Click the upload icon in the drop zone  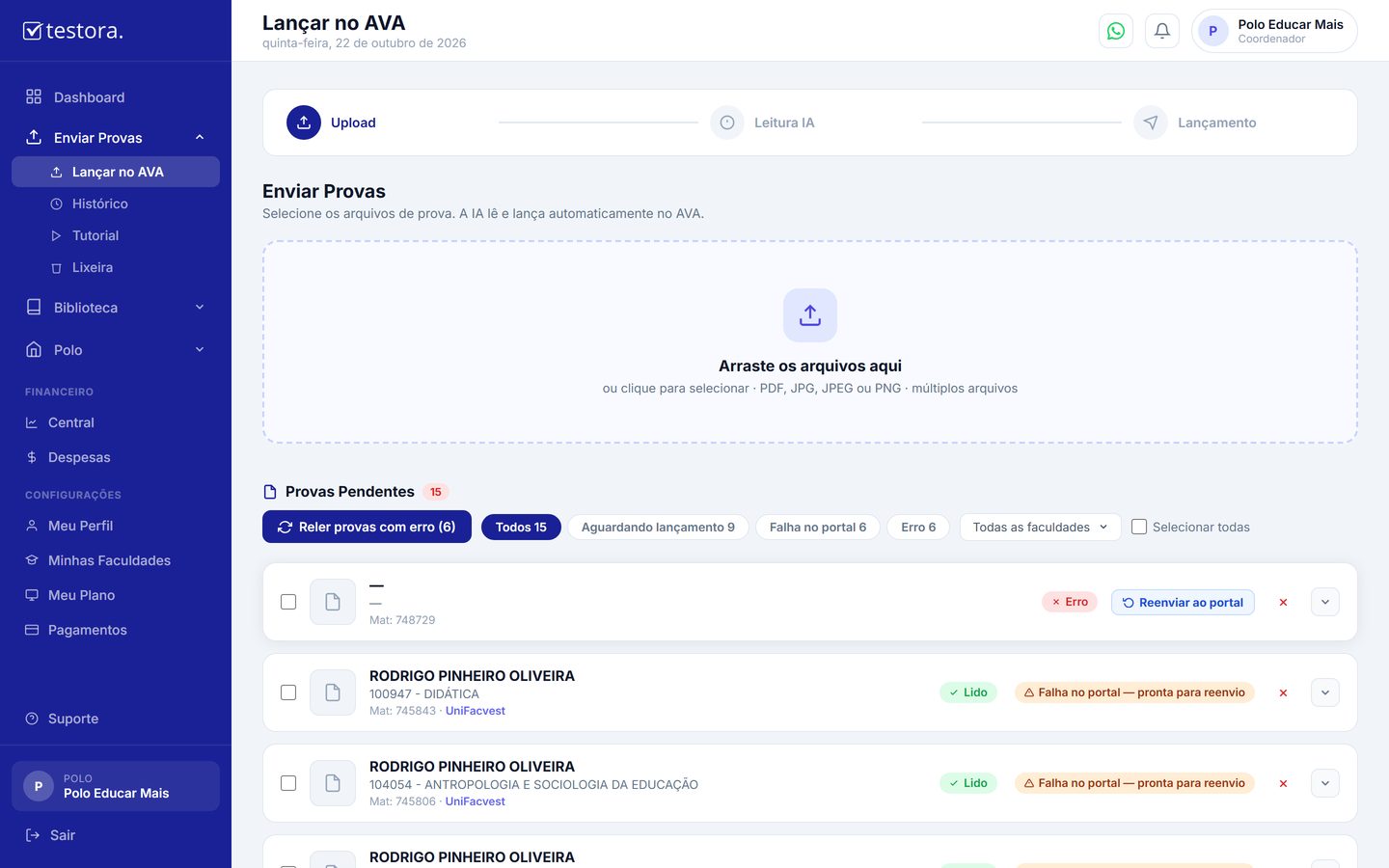810,315
